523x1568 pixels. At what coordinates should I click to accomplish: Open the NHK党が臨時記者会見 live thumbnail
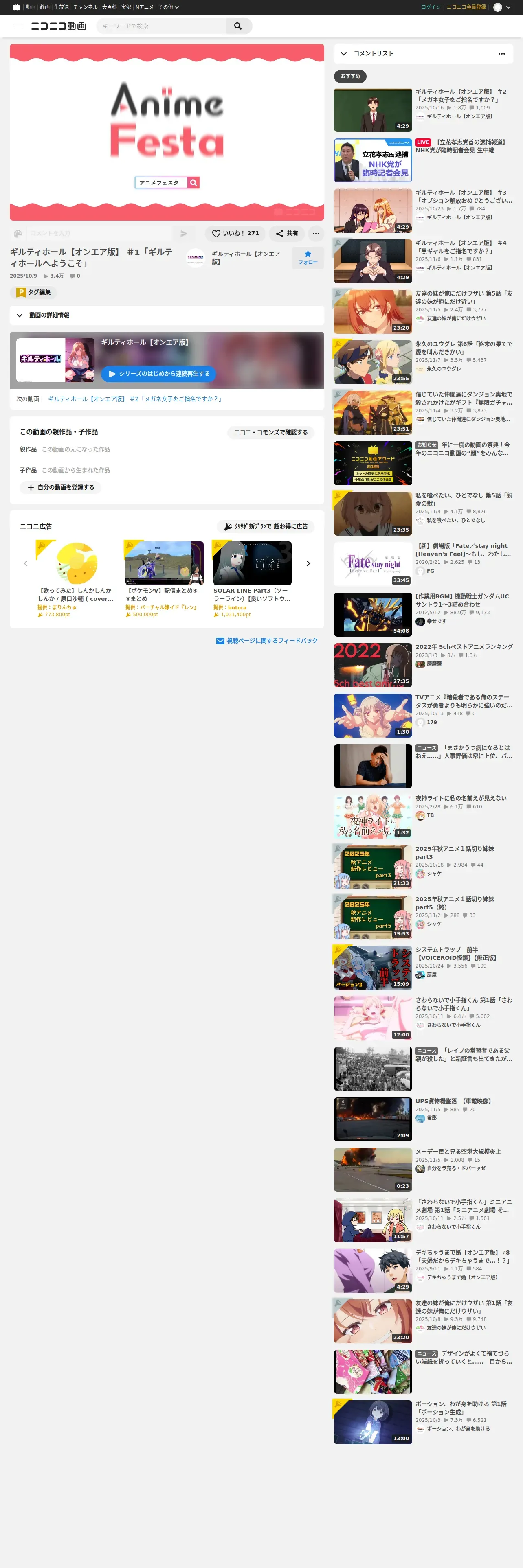pyautogui.click(x=373, y=160)
